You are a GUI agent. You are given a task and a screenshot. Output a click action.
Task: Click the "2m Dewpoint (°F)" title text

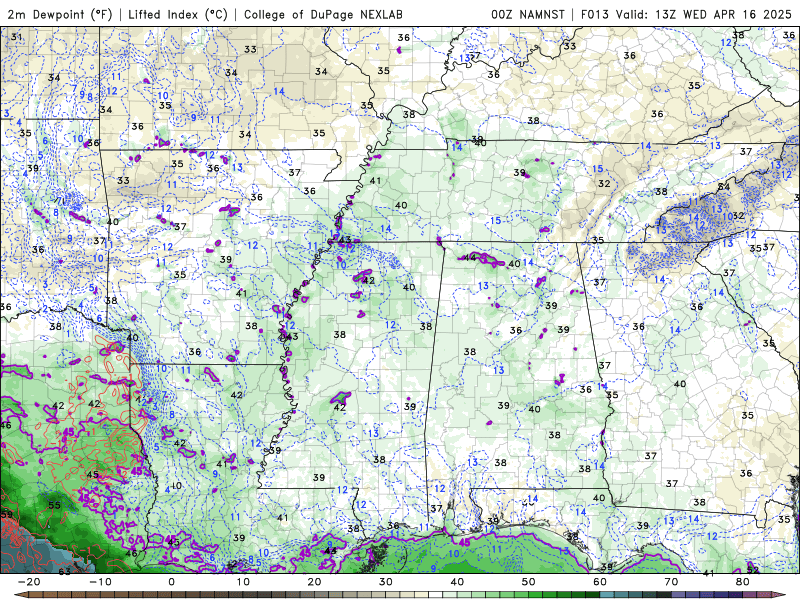pos(60,14)
